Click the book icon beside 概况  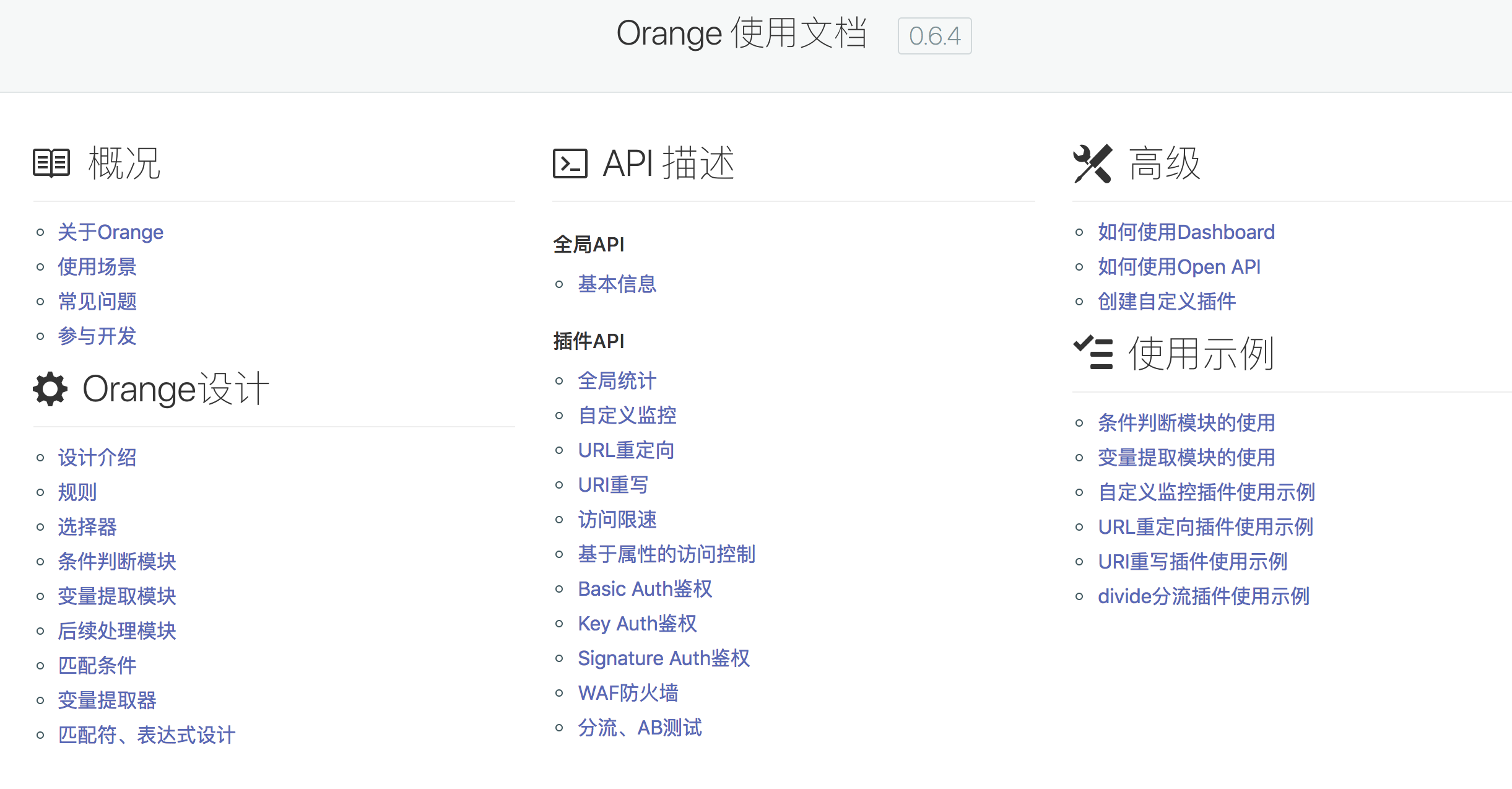(x=51, y=163)
